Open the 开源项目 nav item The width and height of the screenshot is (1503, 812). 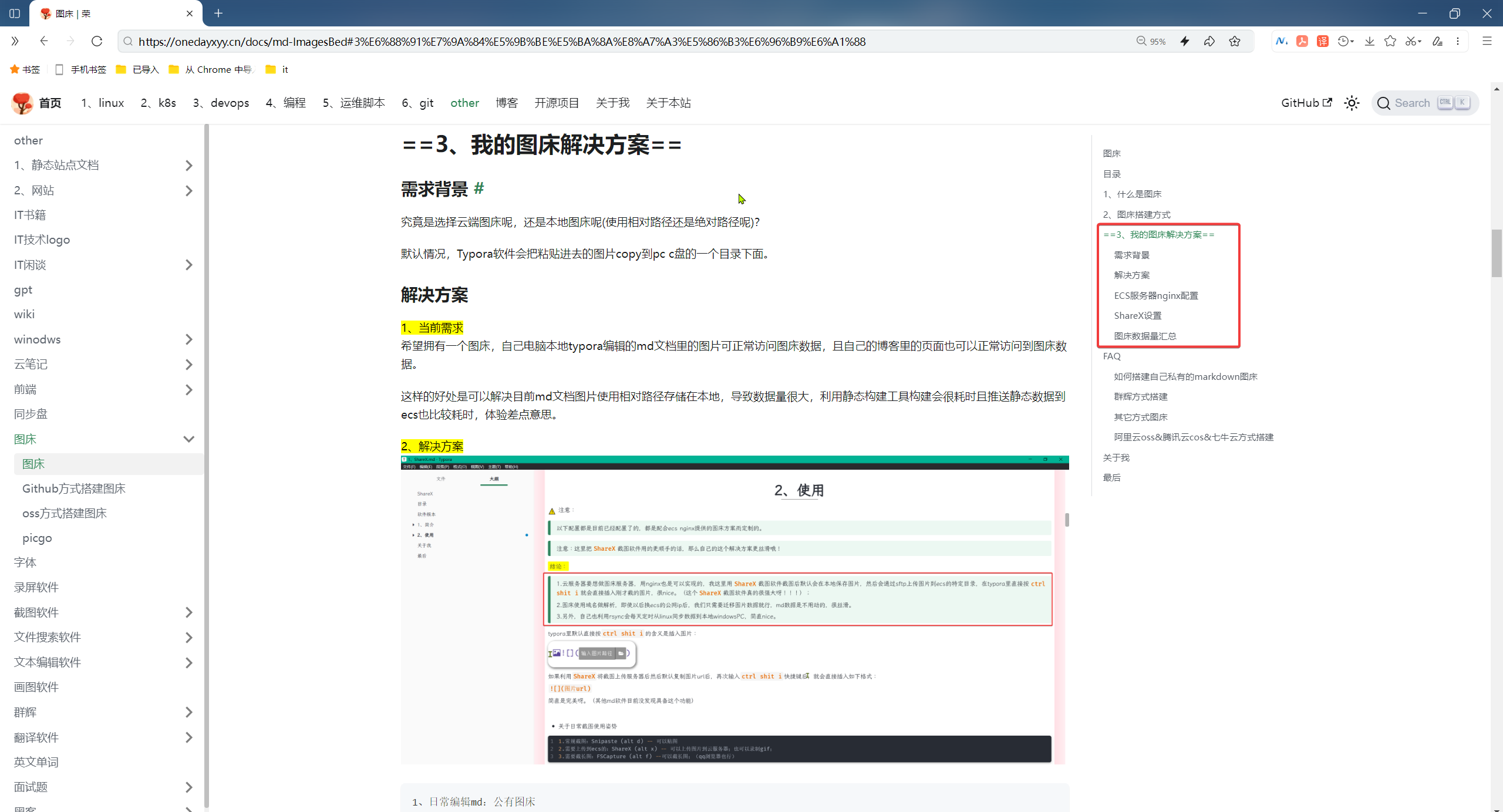[557, 103]
